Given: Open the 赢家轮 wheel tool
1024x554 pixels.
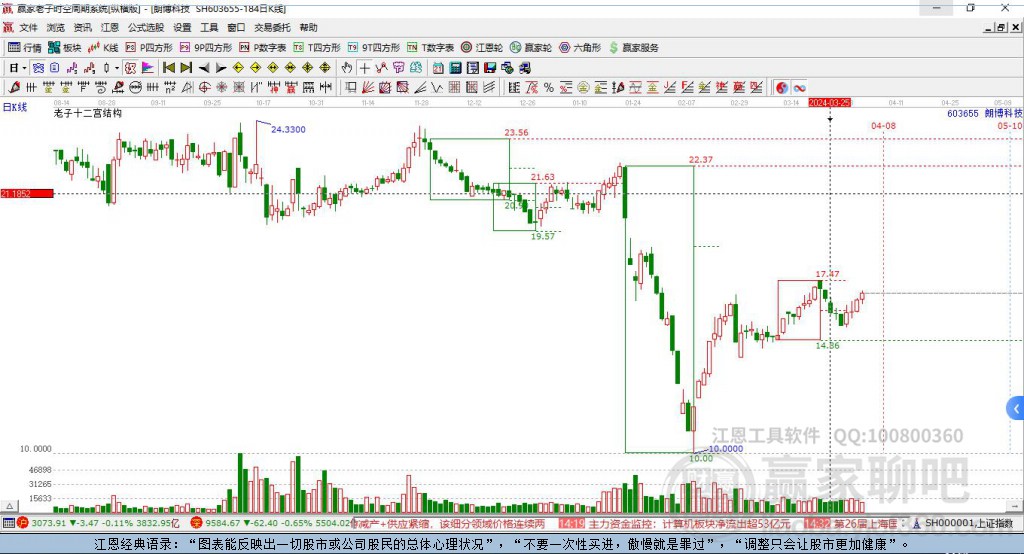Looking at the screenshot, I should (x=531, y=48).
